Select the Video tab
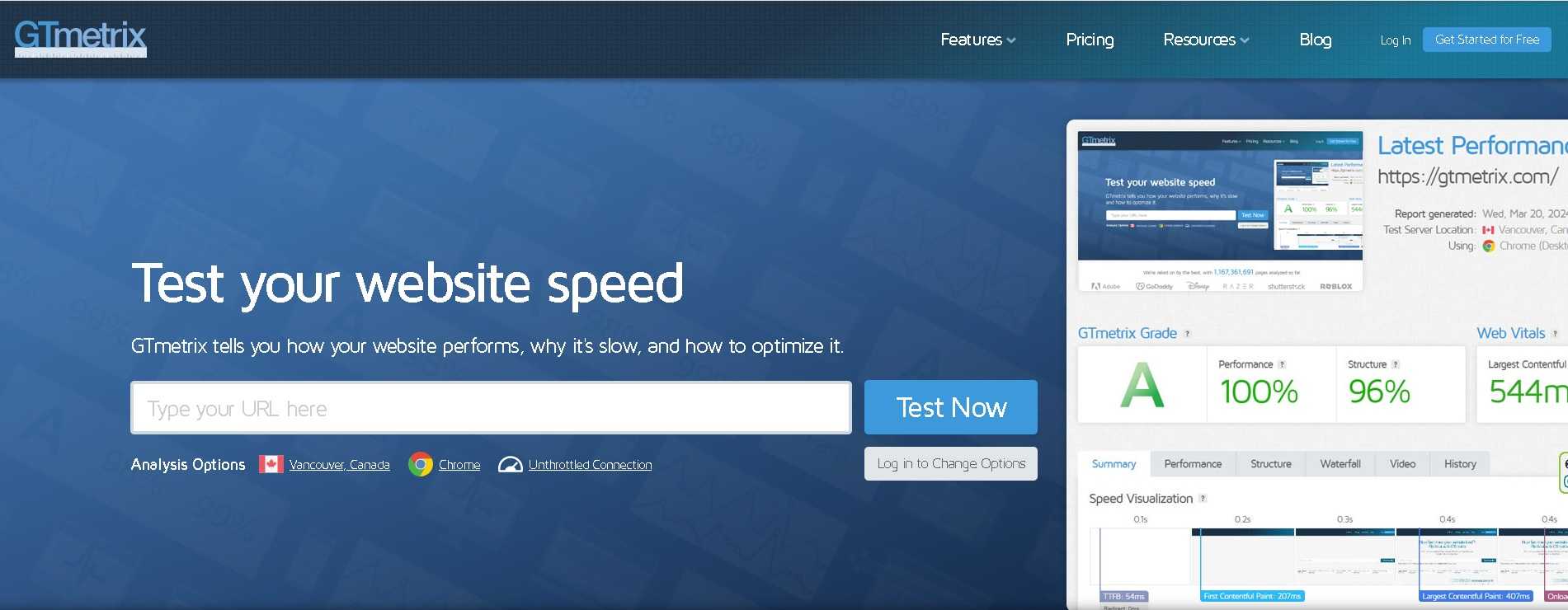The width and height of the screenshot is (1568, 610). 1402,464
